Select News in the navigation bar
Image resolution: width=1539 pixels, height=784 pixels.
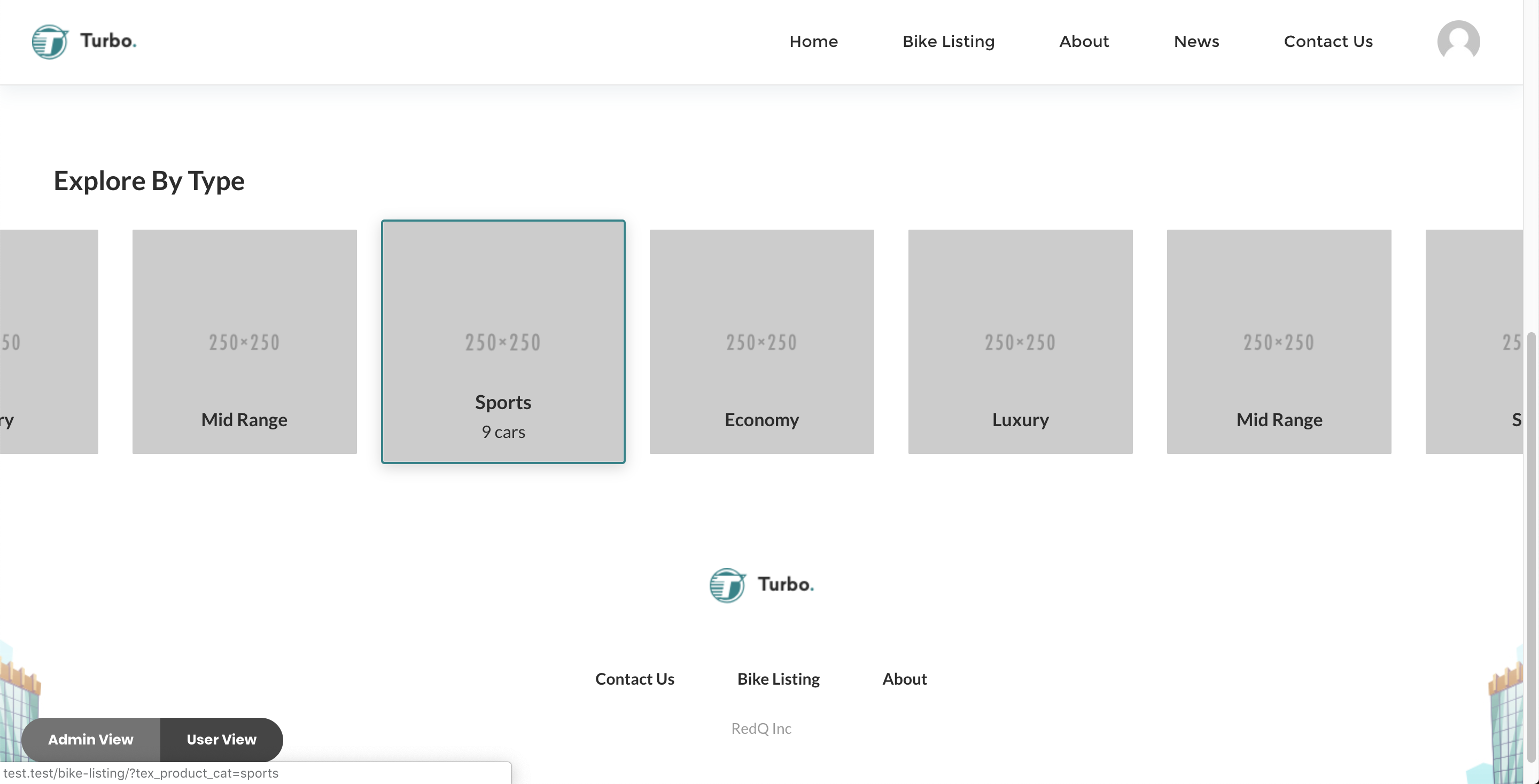point(1196,41)
